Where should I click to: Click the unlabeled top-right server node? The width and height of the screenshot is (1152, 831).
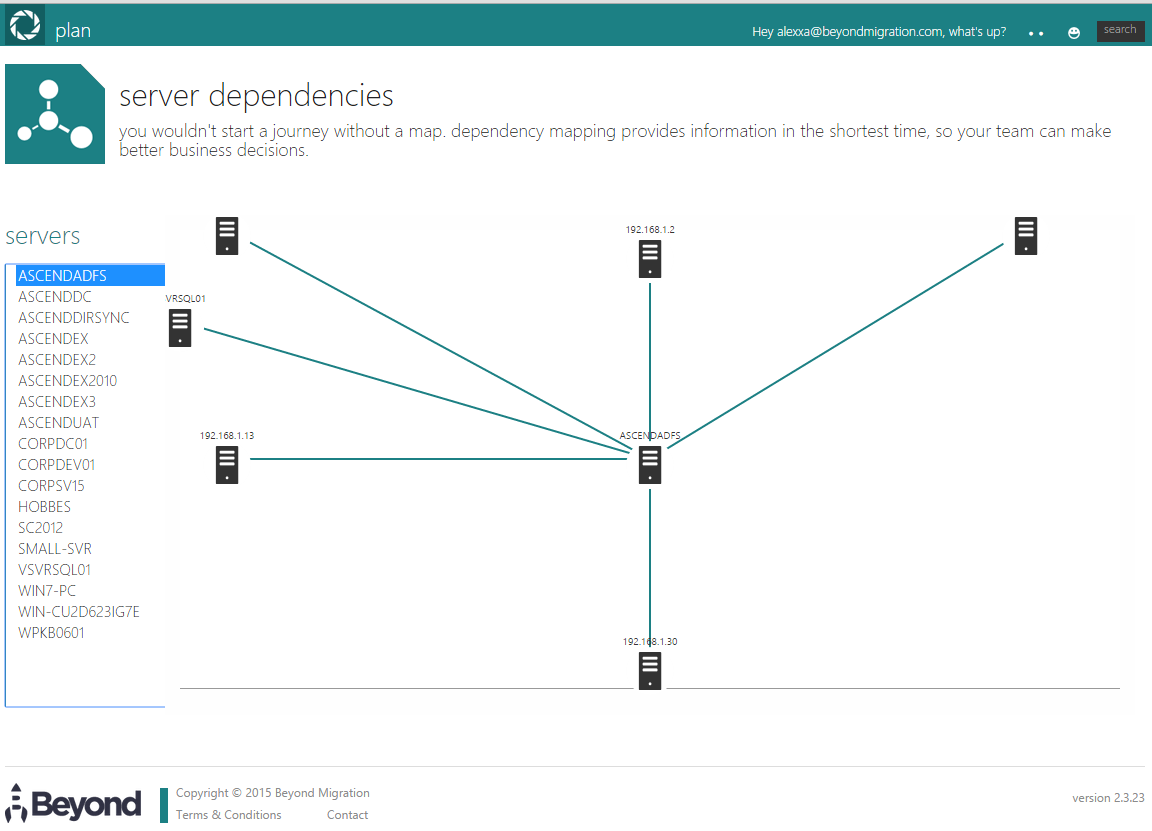pos(1026,236)
